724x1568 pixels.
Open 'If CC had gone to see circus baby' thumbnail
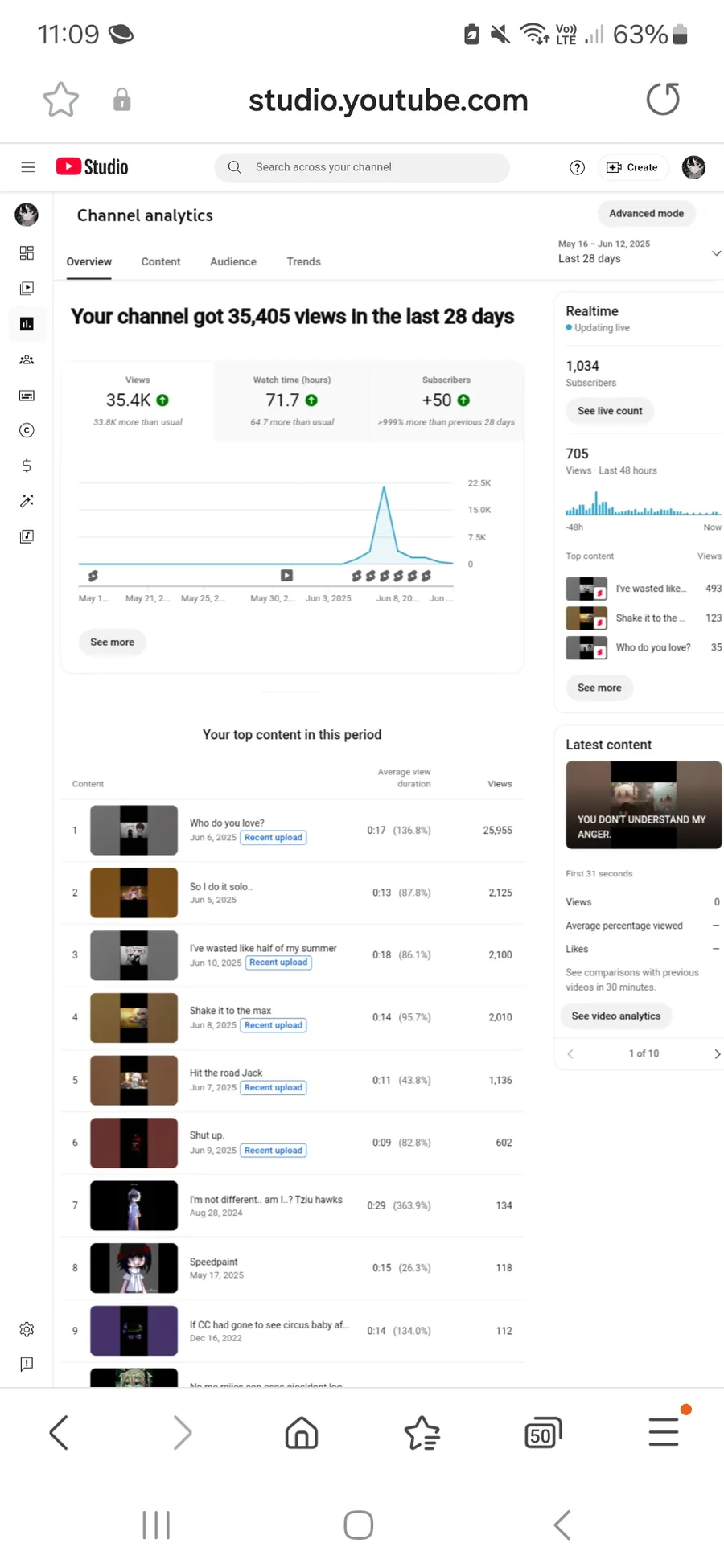coord(134,1331)
